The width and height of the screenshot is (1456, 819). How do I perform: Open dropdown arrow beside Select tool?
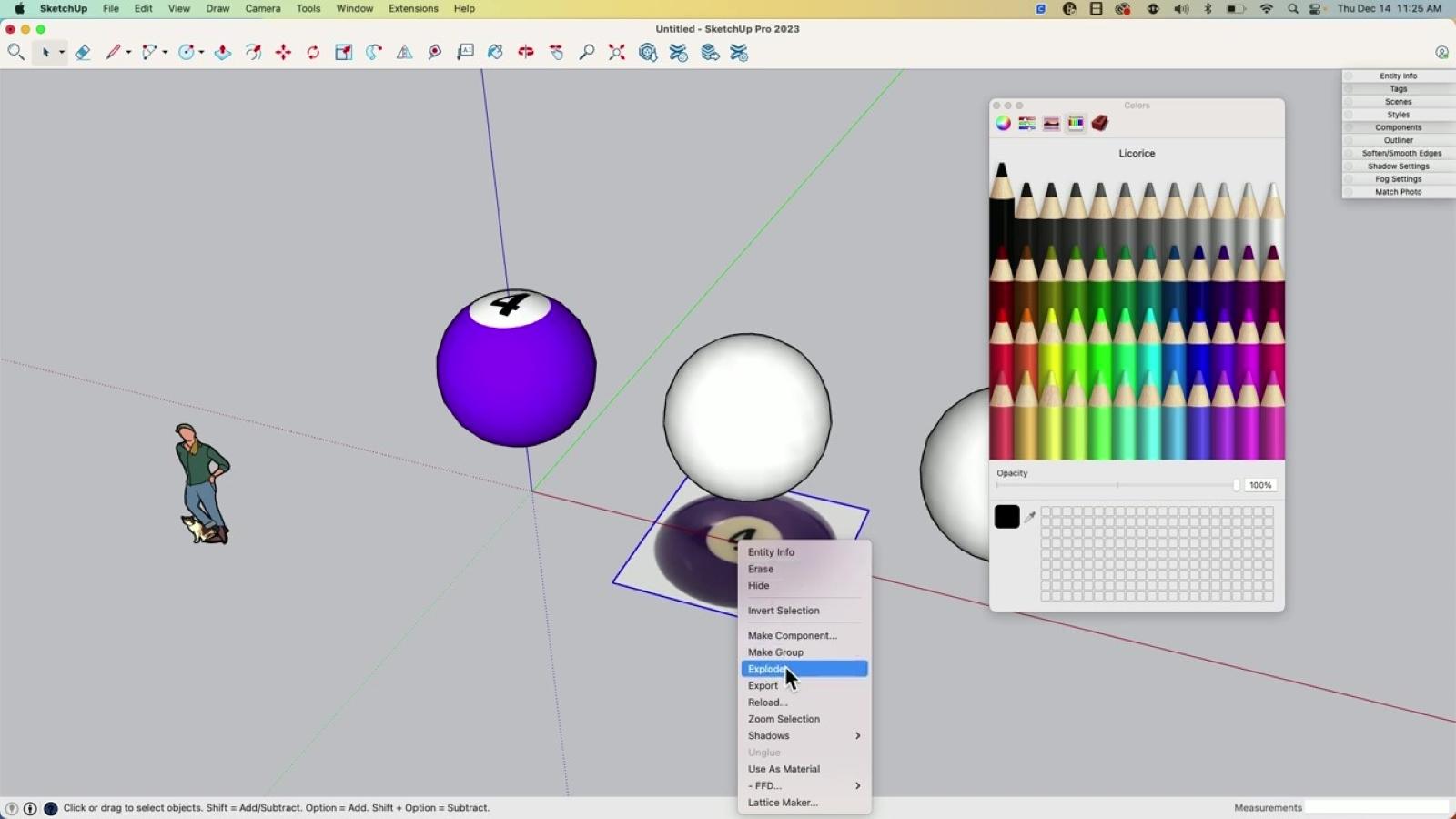click(x=62, y=53)
